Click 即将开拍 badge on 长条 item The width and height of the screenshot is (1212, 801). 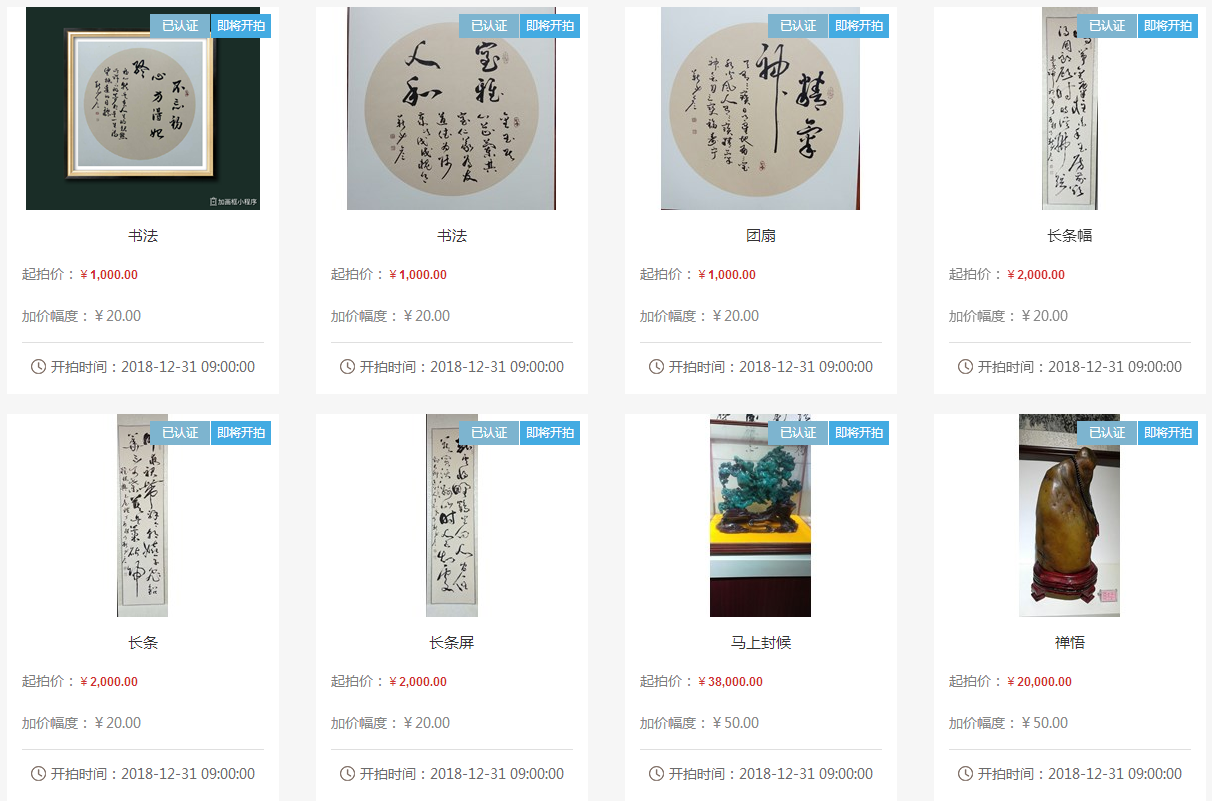click(241, 433)
